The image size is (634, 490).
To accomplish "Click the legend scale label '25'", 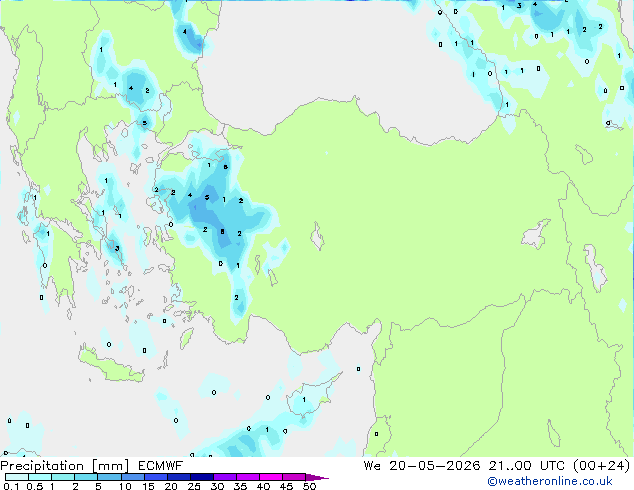I will tap(194, 486).
